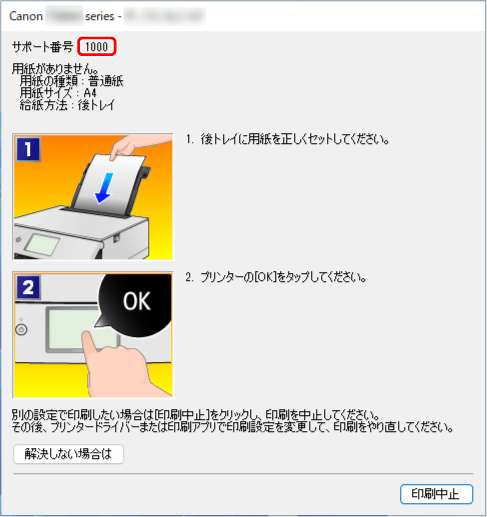Click the 給紙方法 後トレイ line

pyautogui.click(x=67, y=105)
